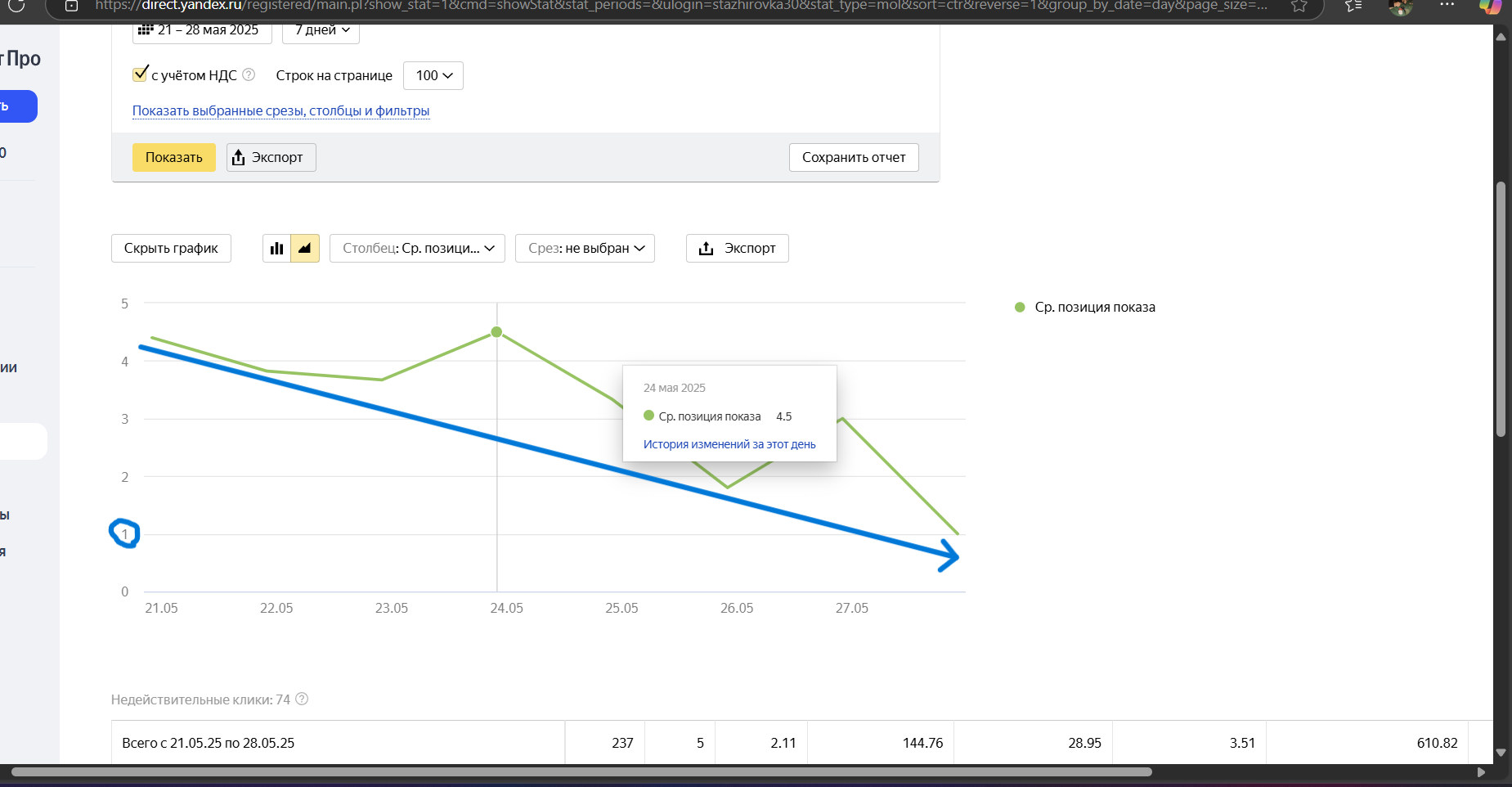Screen dimensions: 1512x787
Task: Click the browser bookmark star icon
Action: pyautogui.click(x=1299, y=6)
